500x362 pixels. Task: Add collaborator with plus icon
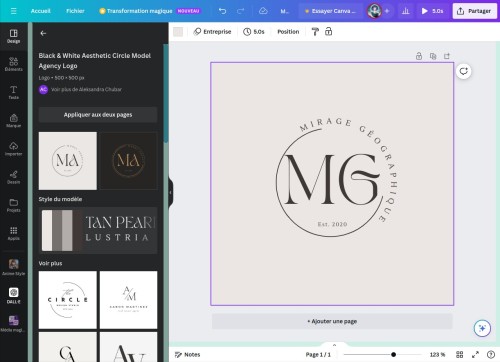click(387, 11)
